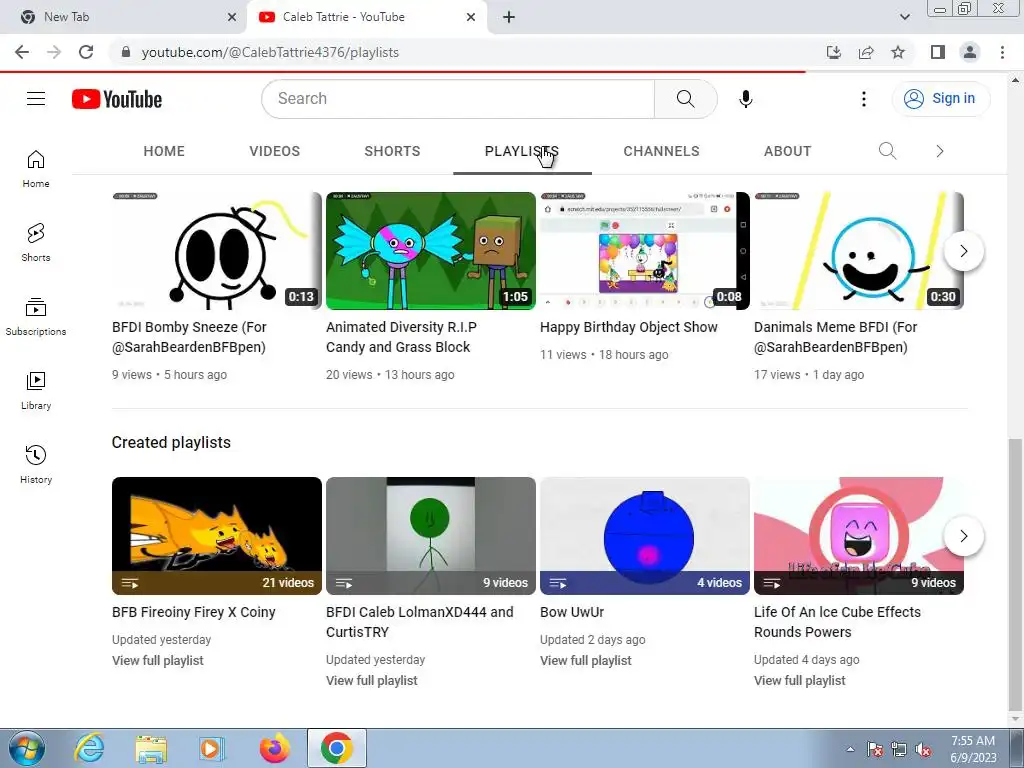
Task: Click the install app icon in address bar
Action: 834,52
